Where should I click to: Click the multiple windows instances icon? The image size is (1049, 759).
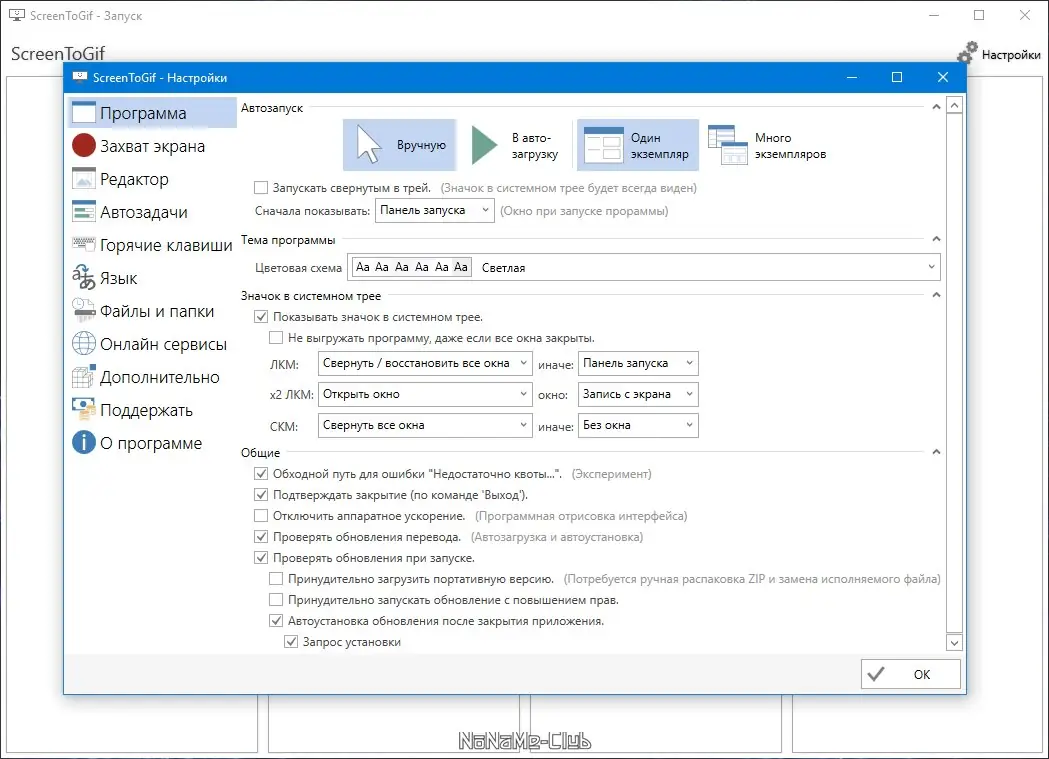click(x=727, y=144)
